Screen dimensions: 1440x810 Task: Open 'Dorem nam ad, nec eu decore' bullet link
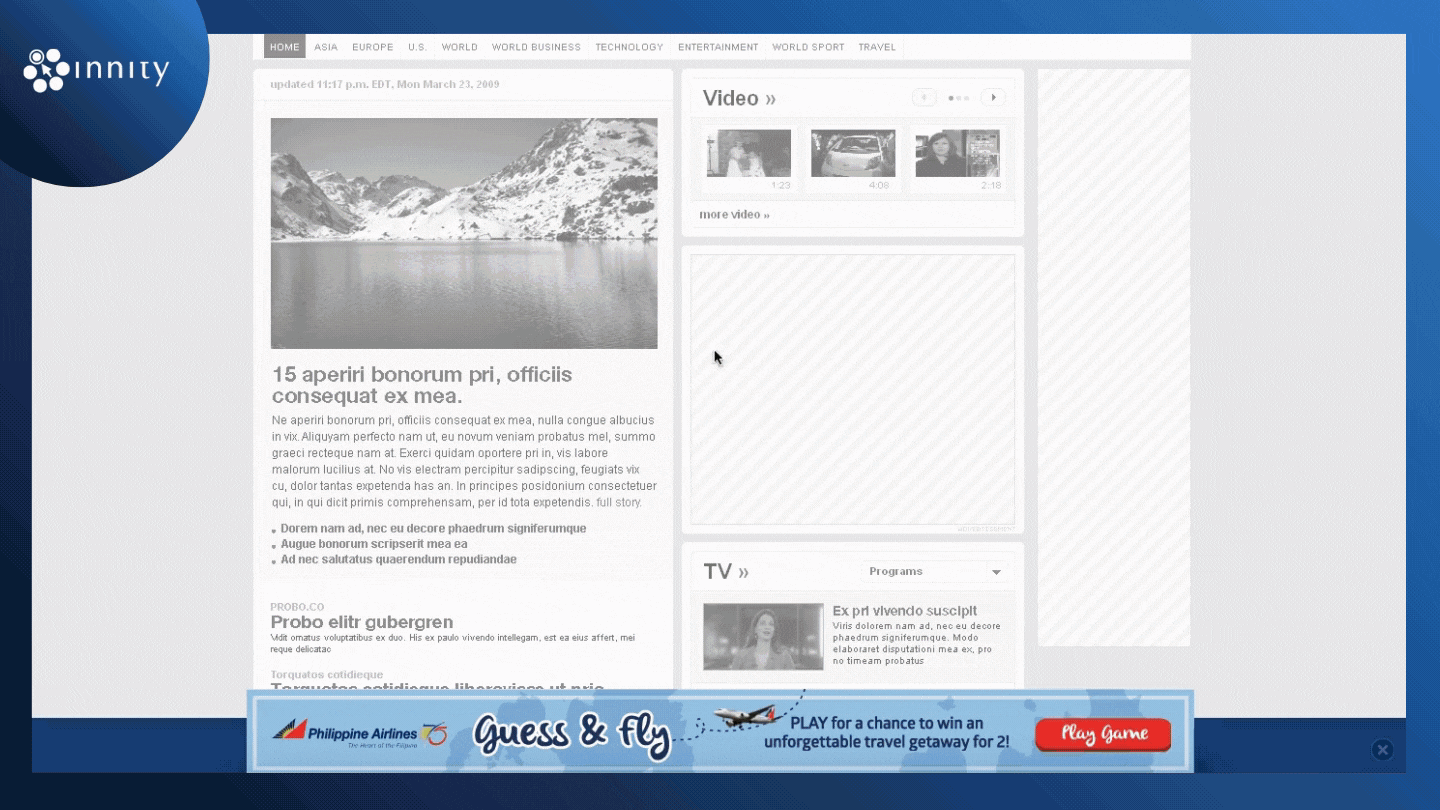[433, 528]
